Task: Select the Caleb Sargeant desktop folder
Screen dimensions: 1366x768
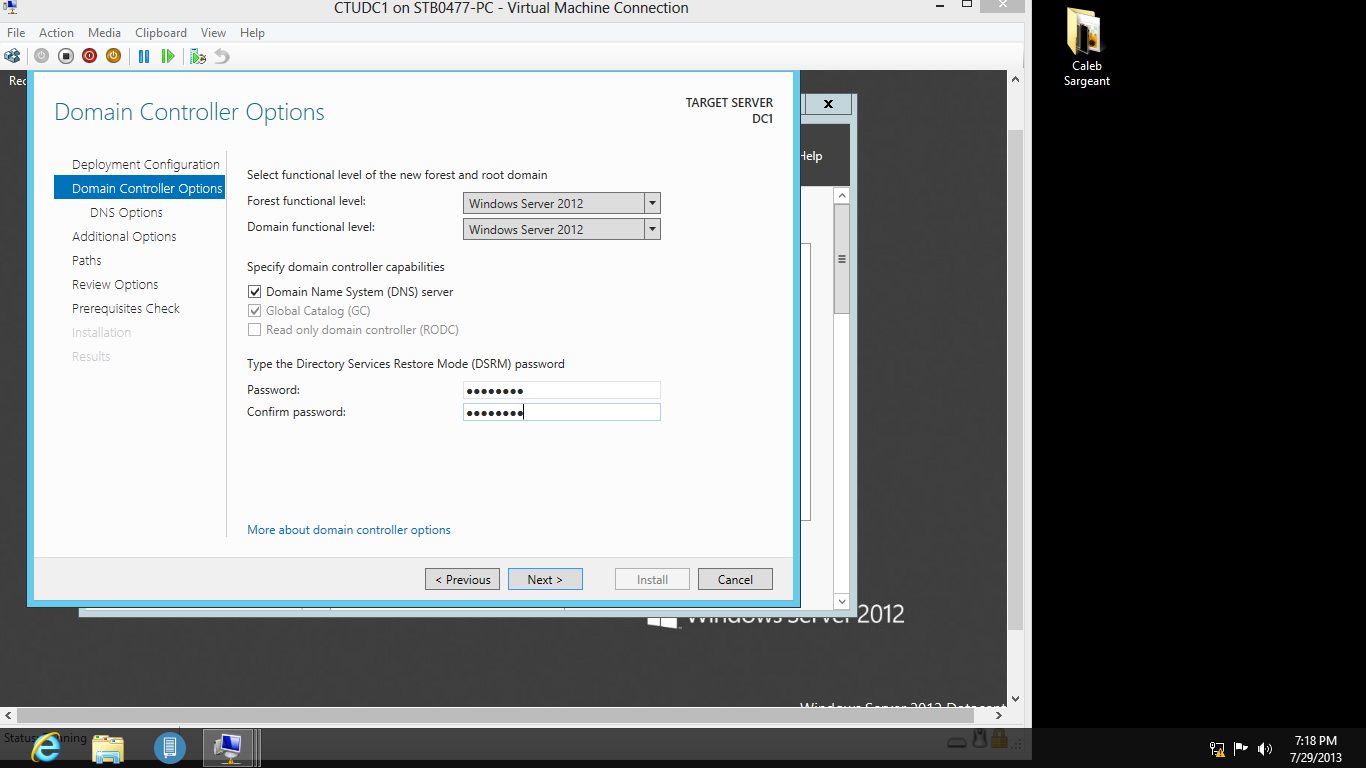Action: 1086,47
